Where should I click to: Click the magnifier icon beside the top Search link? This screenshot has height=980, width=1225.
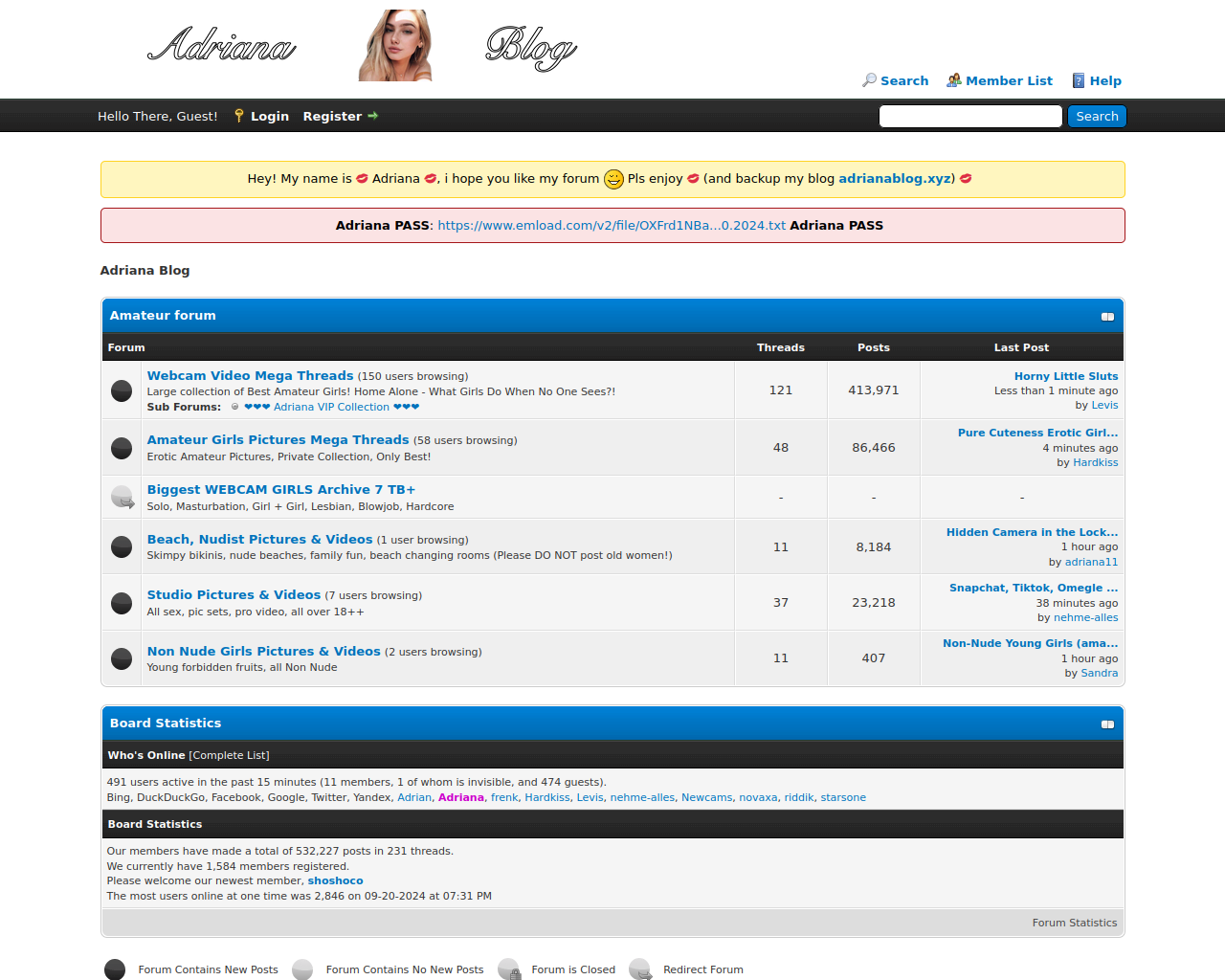point(869,80)
